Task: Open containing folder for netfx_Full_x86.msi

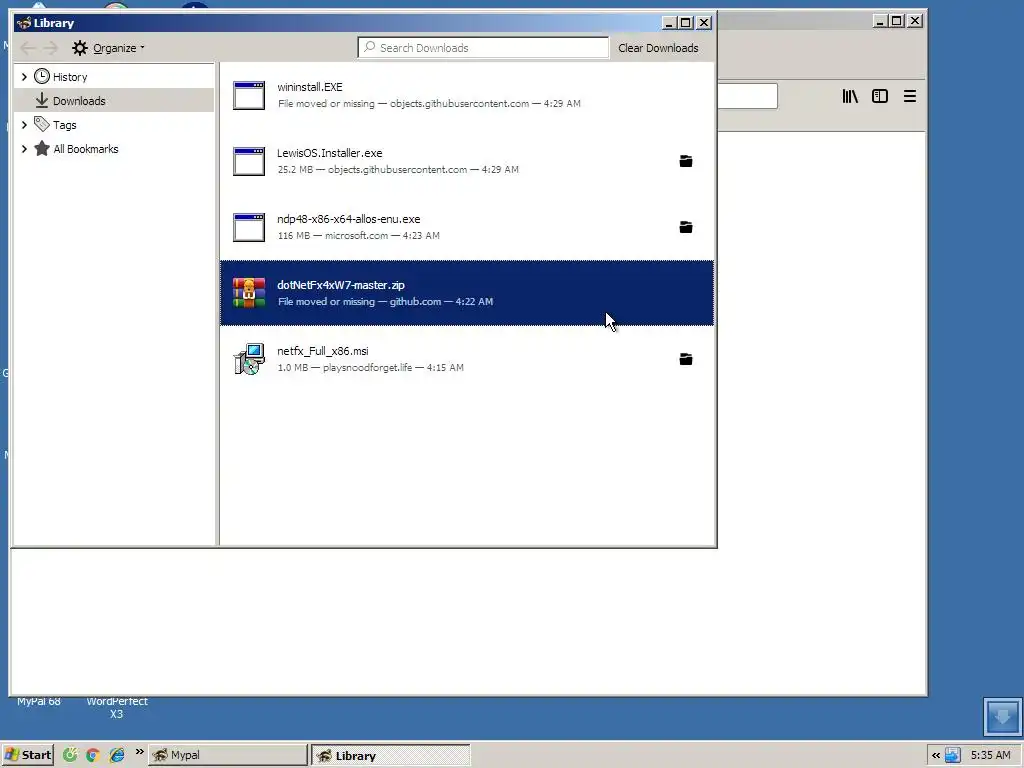Action: [686, 359]
